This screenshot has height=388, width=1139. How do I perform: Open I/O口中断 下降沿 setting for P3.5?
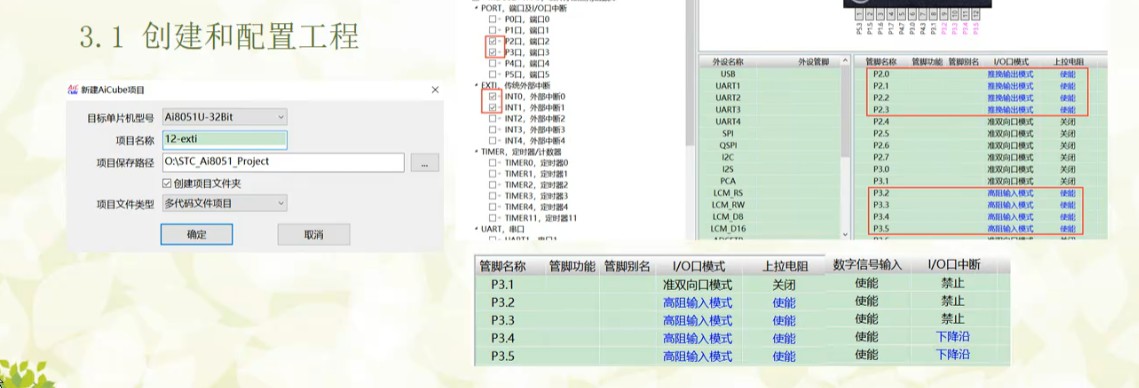coord(952,355)
